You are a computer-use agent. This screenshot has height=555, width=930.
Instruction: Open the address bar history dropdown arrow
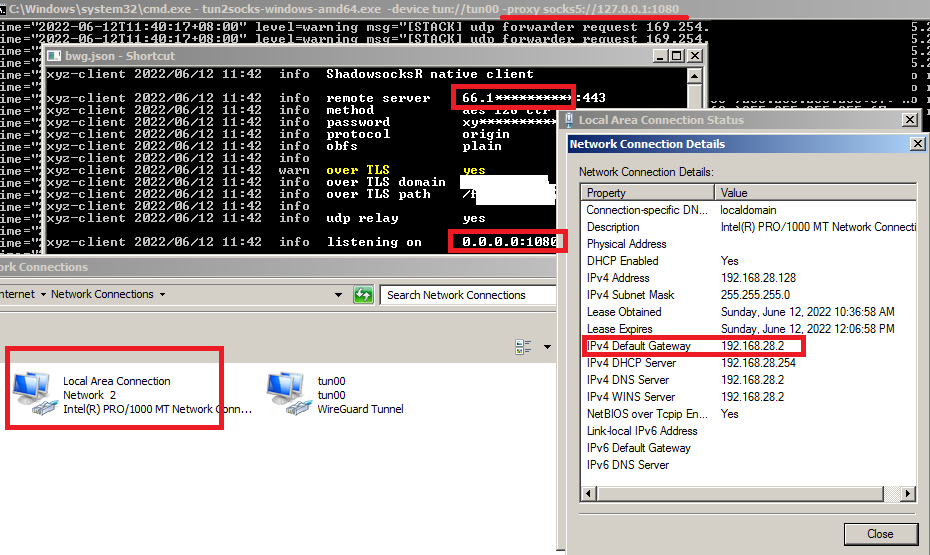click(x=338, y=295)
